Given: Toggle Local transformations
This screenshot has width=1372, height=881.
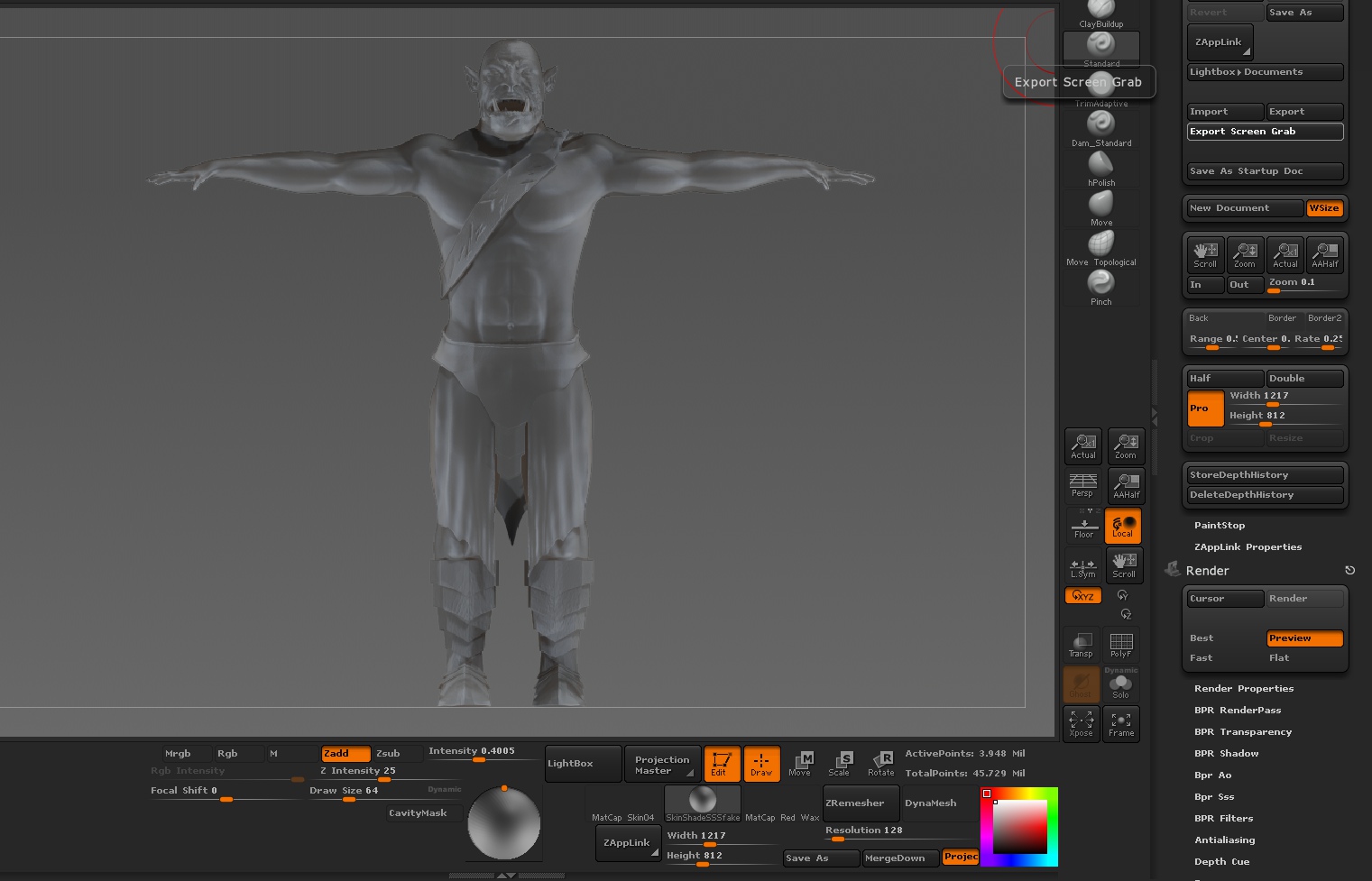Looking at the screenshot, I should (1123, 525).
